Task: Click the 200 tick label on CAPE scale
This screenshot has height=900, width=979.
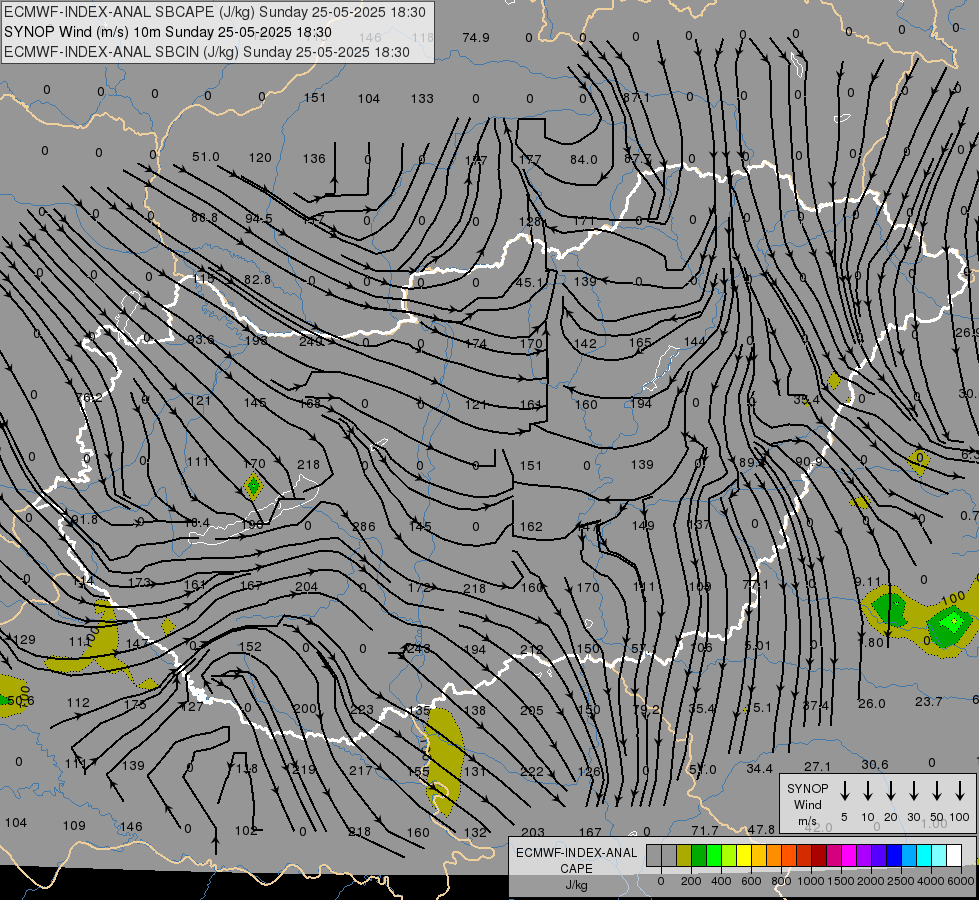Action: (691, 881)
